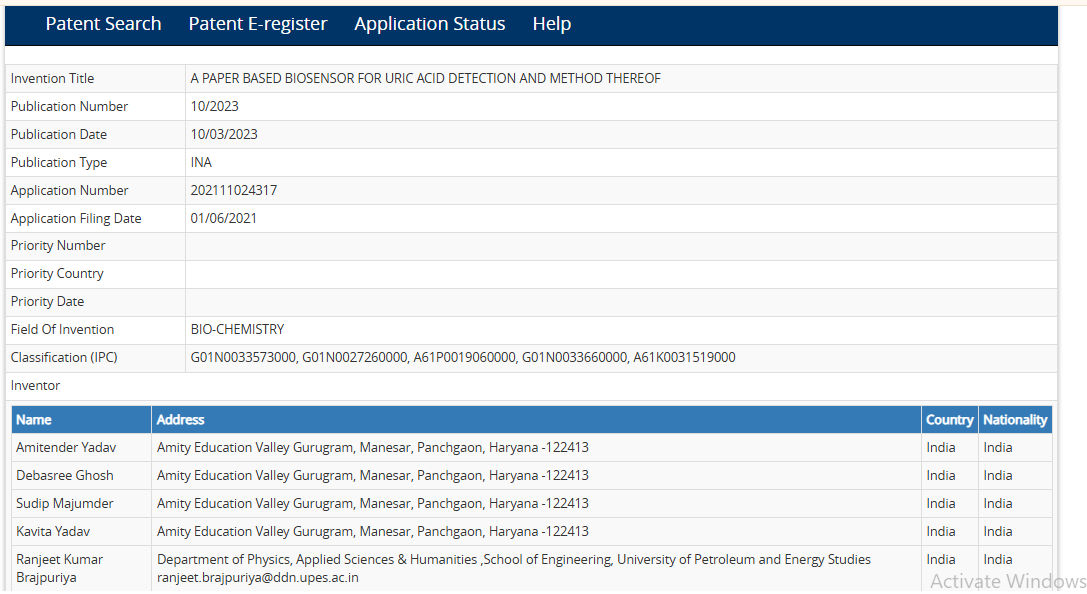This screenshot has height=594, width=1087.
Task: Select IPC code A61K0031519000
Action: pyautogui.click(x=685, y=358)
